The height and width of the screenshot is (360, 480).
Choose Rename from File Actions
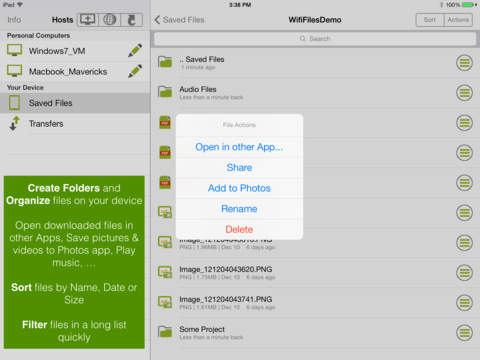(x=239, y=209)
